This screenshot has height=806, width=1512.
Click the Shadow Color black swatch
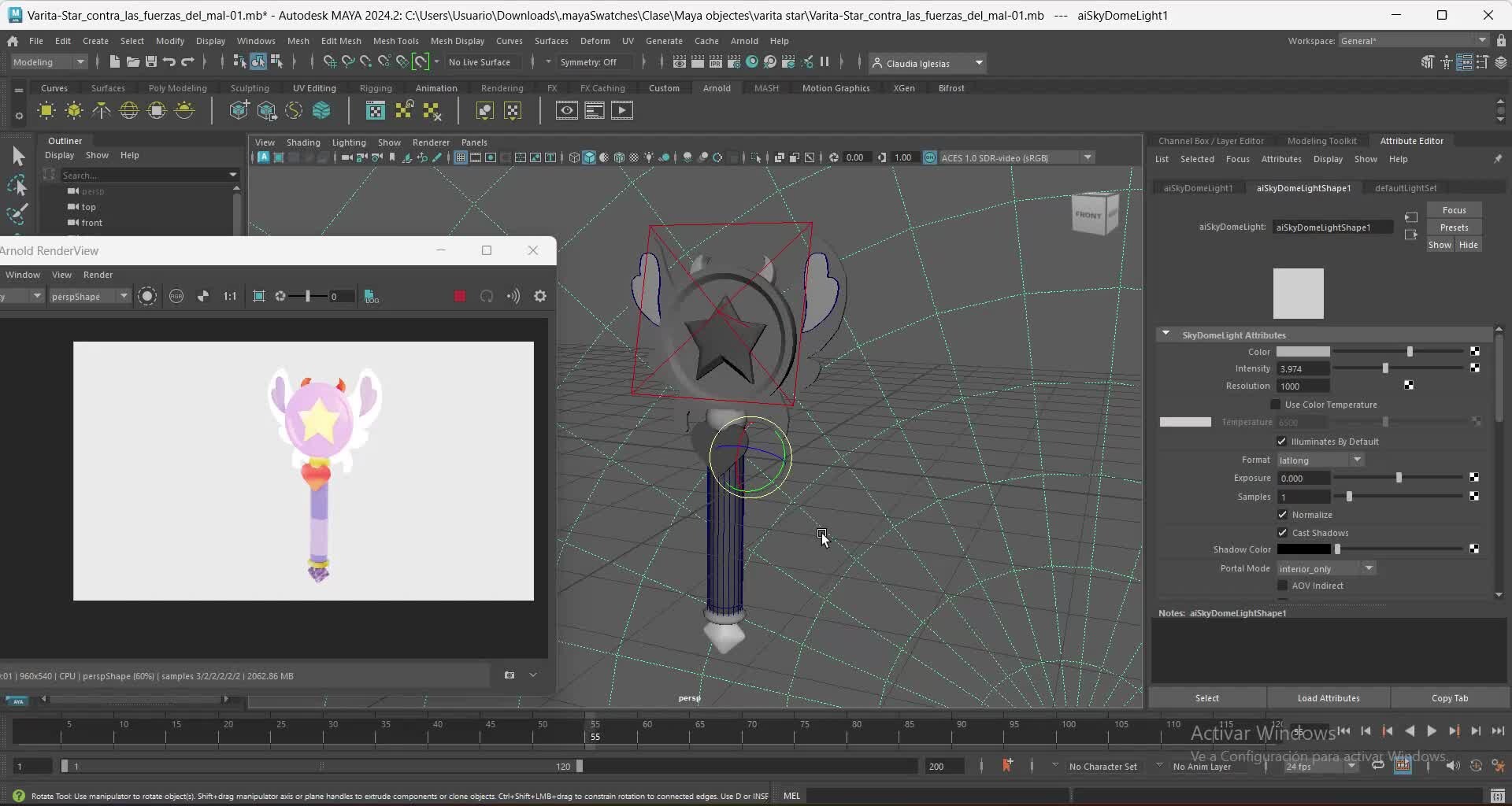click(1303, 549)
